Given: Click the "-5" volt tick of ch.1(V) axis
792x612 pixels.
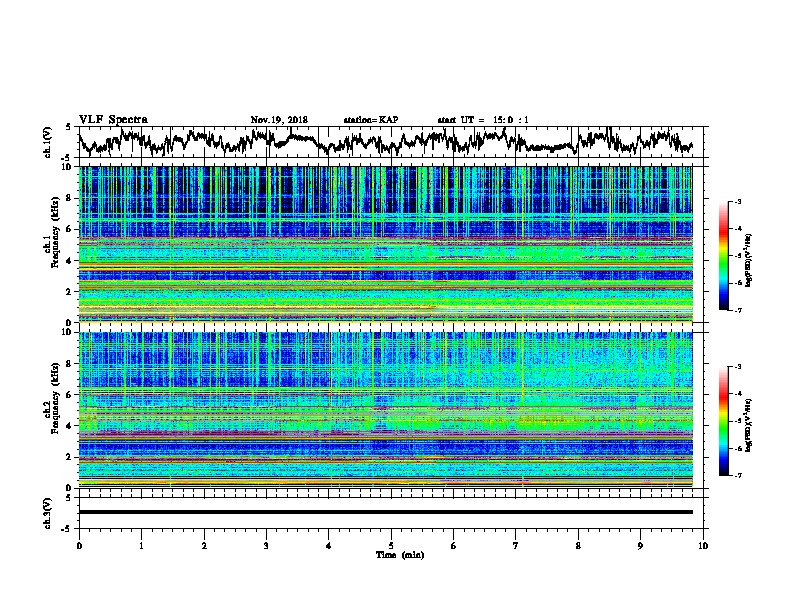Looking at the screenshot, I should [67, 158].
